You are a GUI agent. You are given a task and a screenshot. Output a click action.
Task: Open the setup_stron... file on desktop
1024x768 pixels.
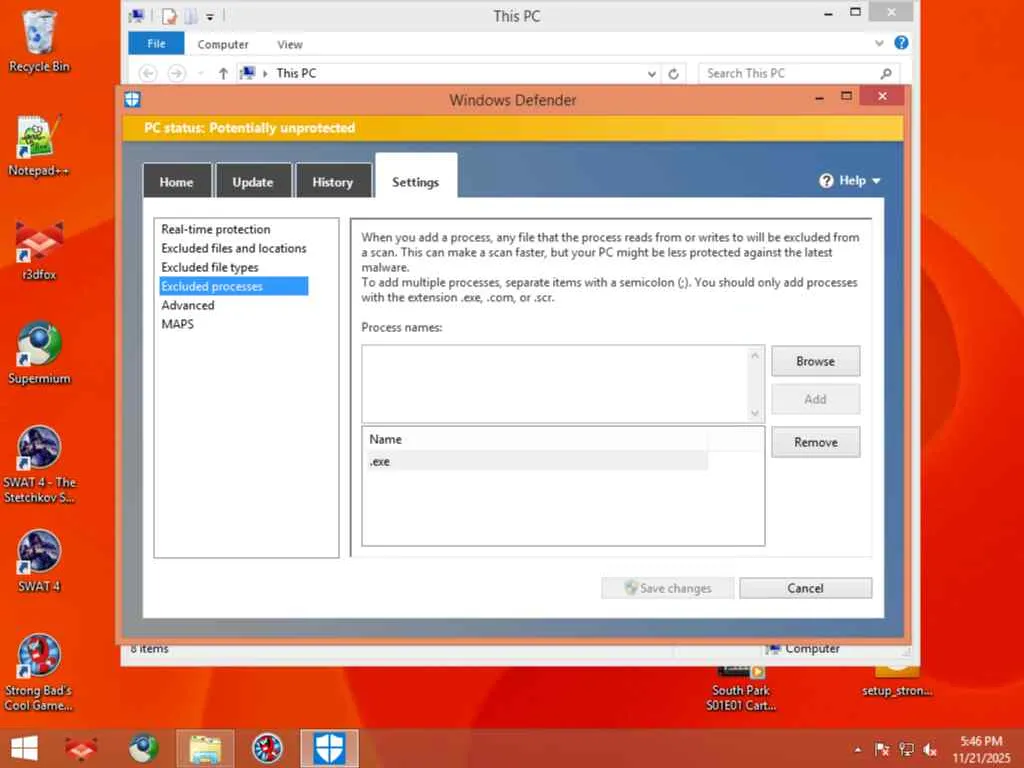click(897, 682)
